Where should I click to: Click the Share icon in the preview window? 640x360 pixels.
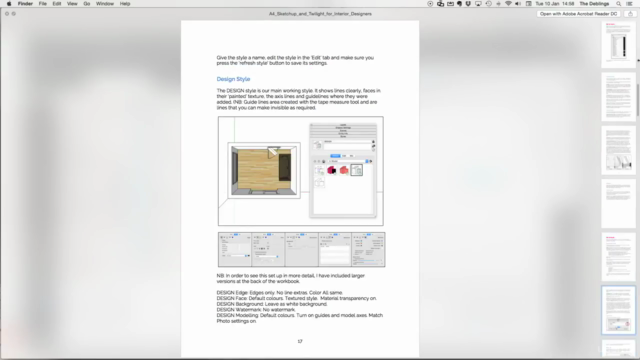pyautogui.click(x=630, y=14)
